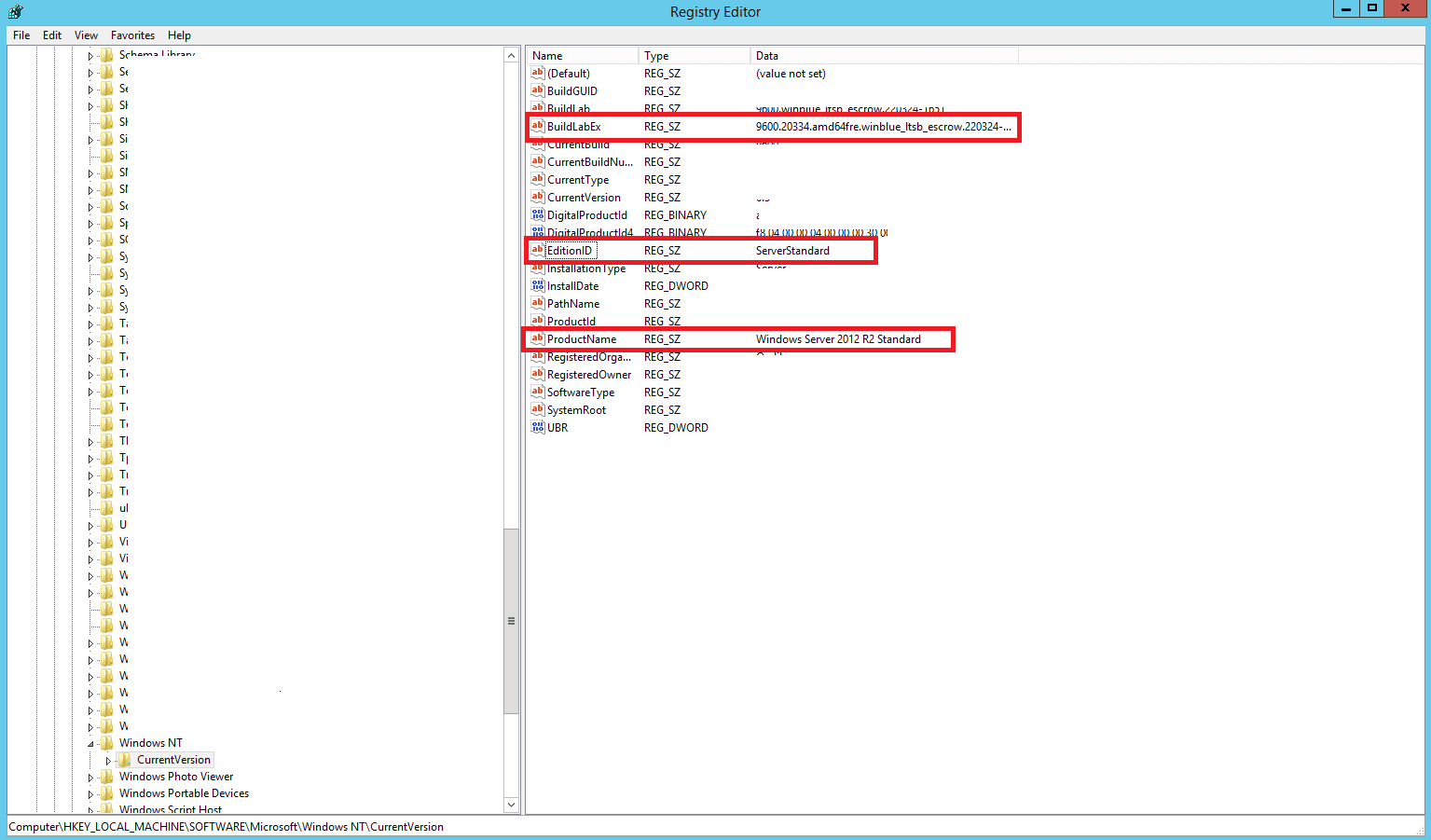This screenshot has width=1431, height=840.
Task: Click REG_DWORD type in the UBR row
Action: [x=676, y=428]
